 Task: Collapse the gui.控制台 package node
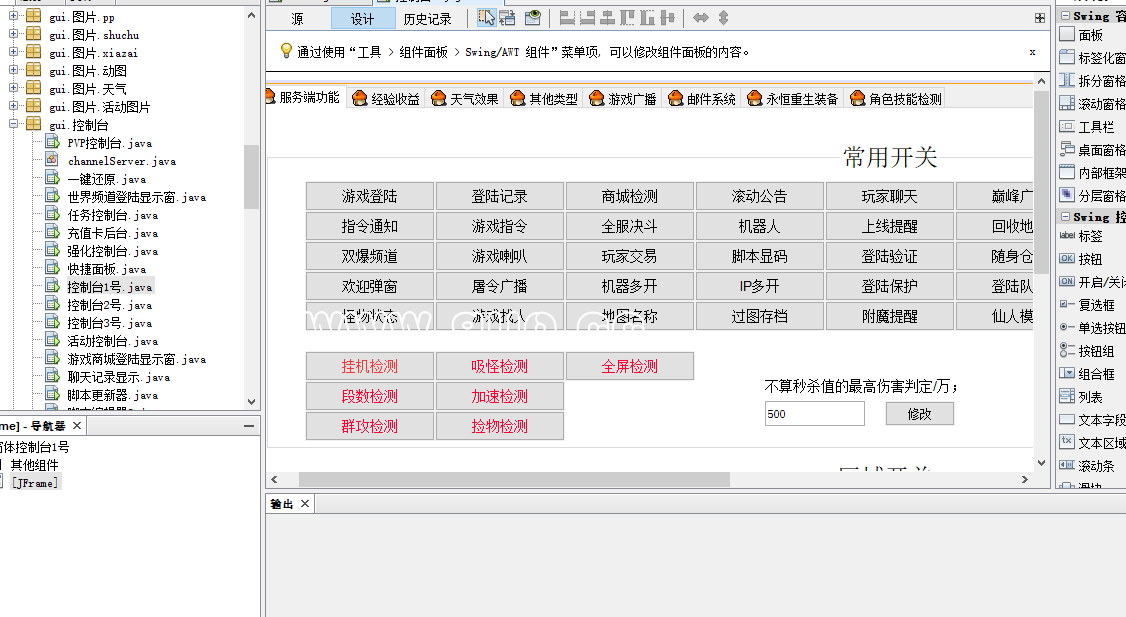click(x=13, y=124)
